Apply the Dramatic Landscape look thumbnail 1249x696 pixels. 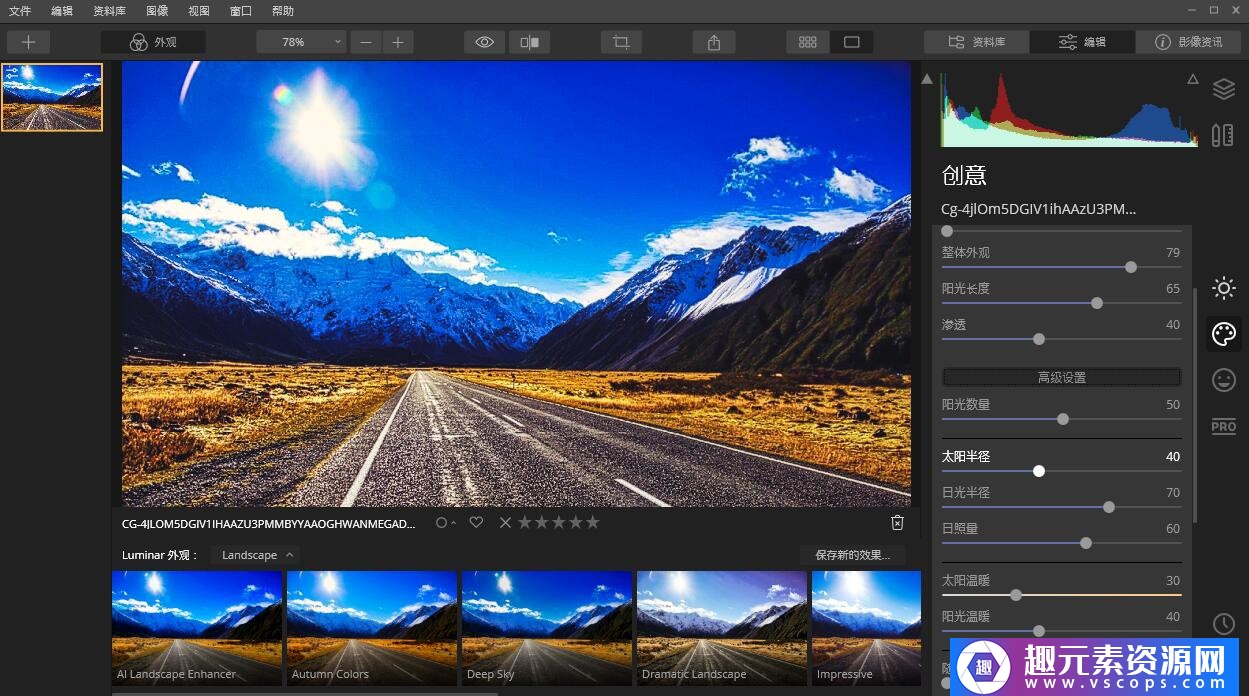tap(721, 627)
